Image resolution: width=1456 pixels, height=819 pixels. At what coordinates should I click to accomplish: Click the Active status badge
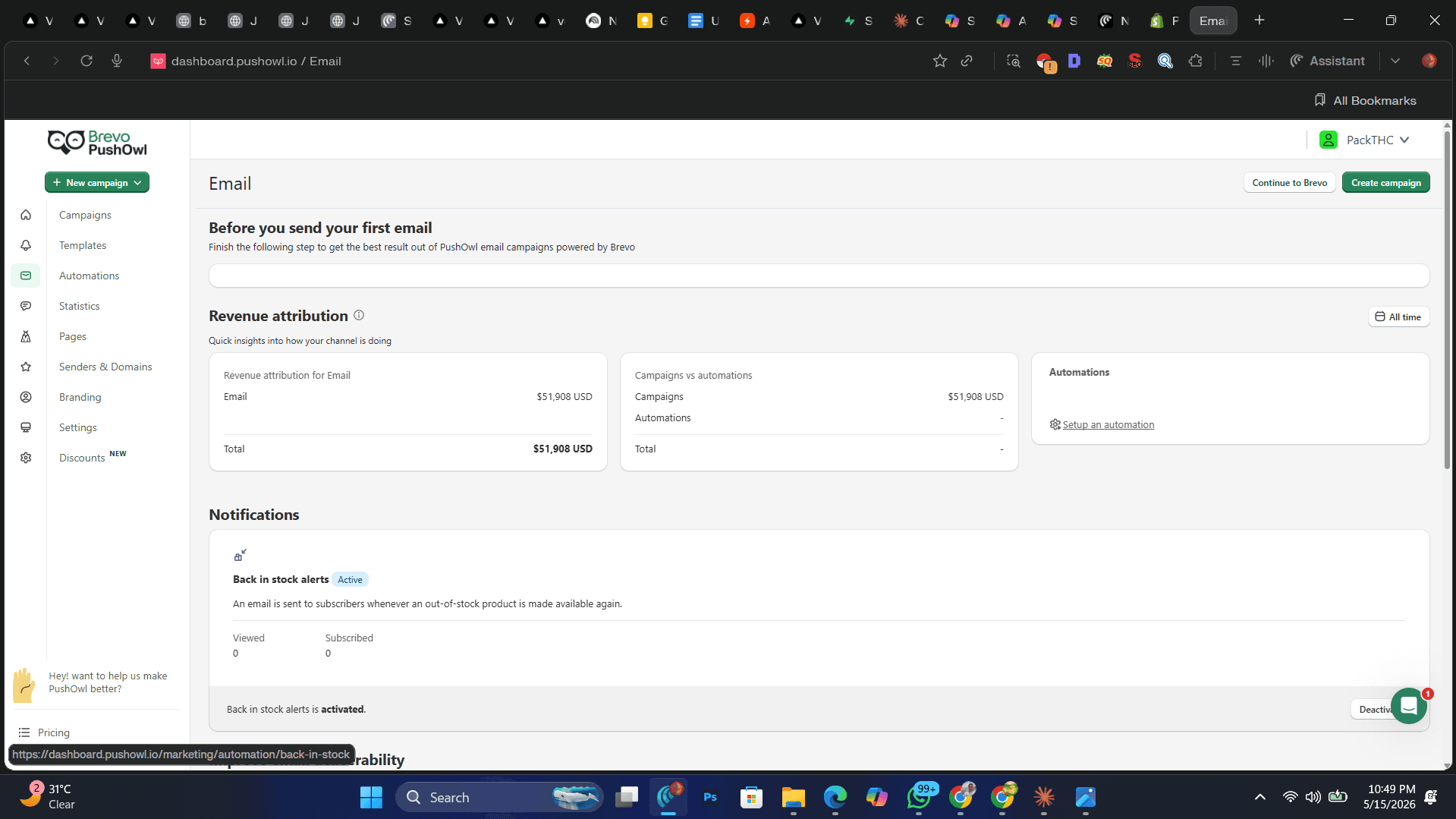tap(350, 579)
